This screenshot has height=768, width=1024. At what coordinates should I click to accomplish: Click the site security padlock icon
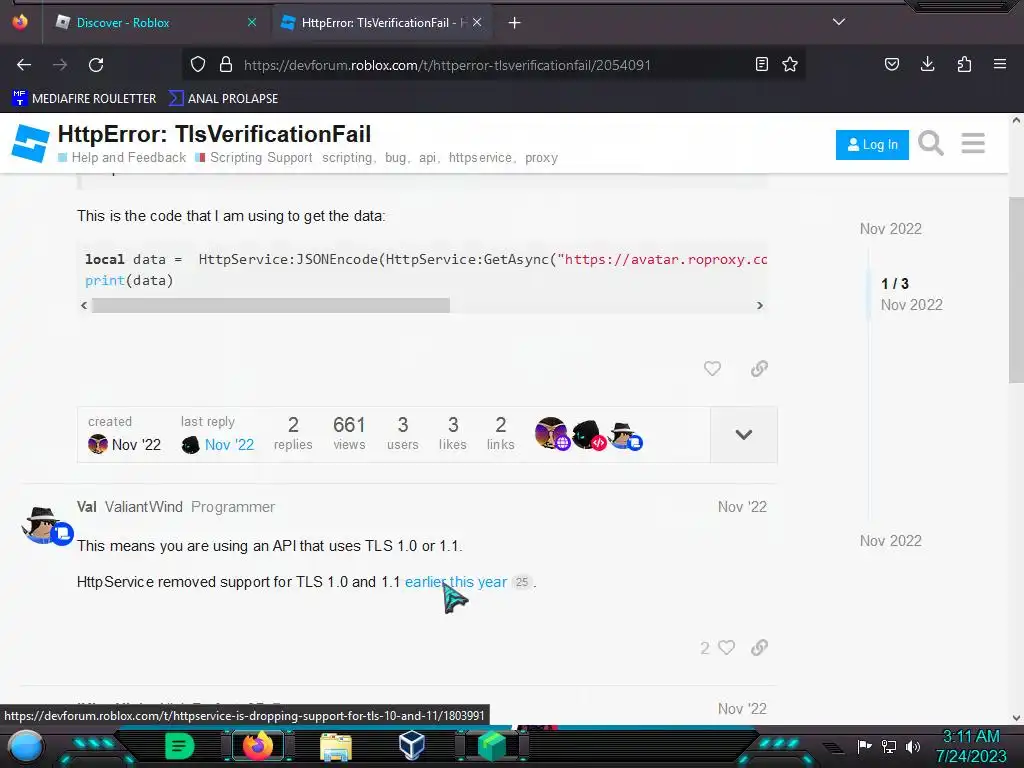point(226,65)
